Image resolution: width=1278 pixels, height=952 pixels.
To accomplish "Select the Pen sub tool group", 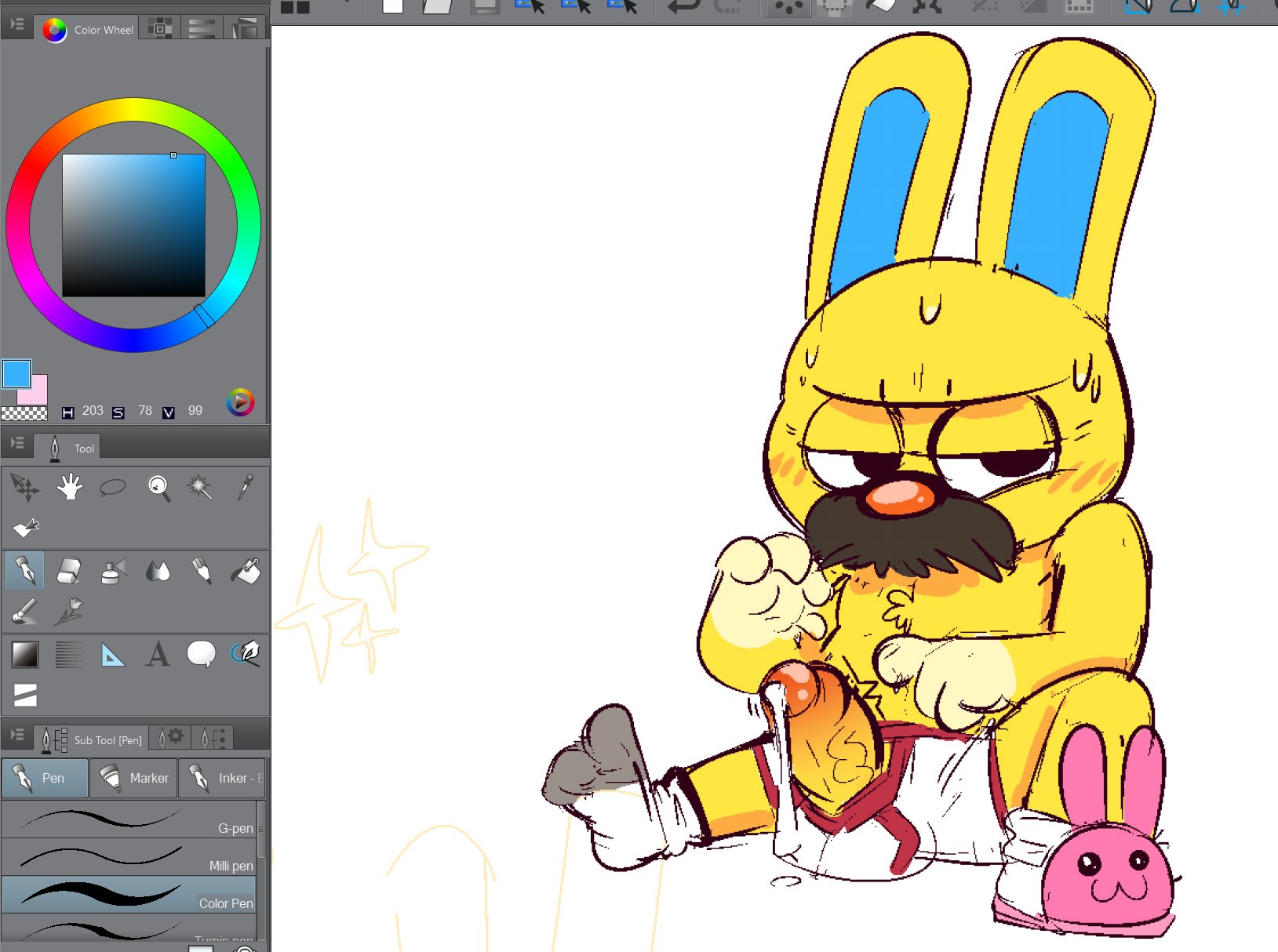I will coord(45,778).
